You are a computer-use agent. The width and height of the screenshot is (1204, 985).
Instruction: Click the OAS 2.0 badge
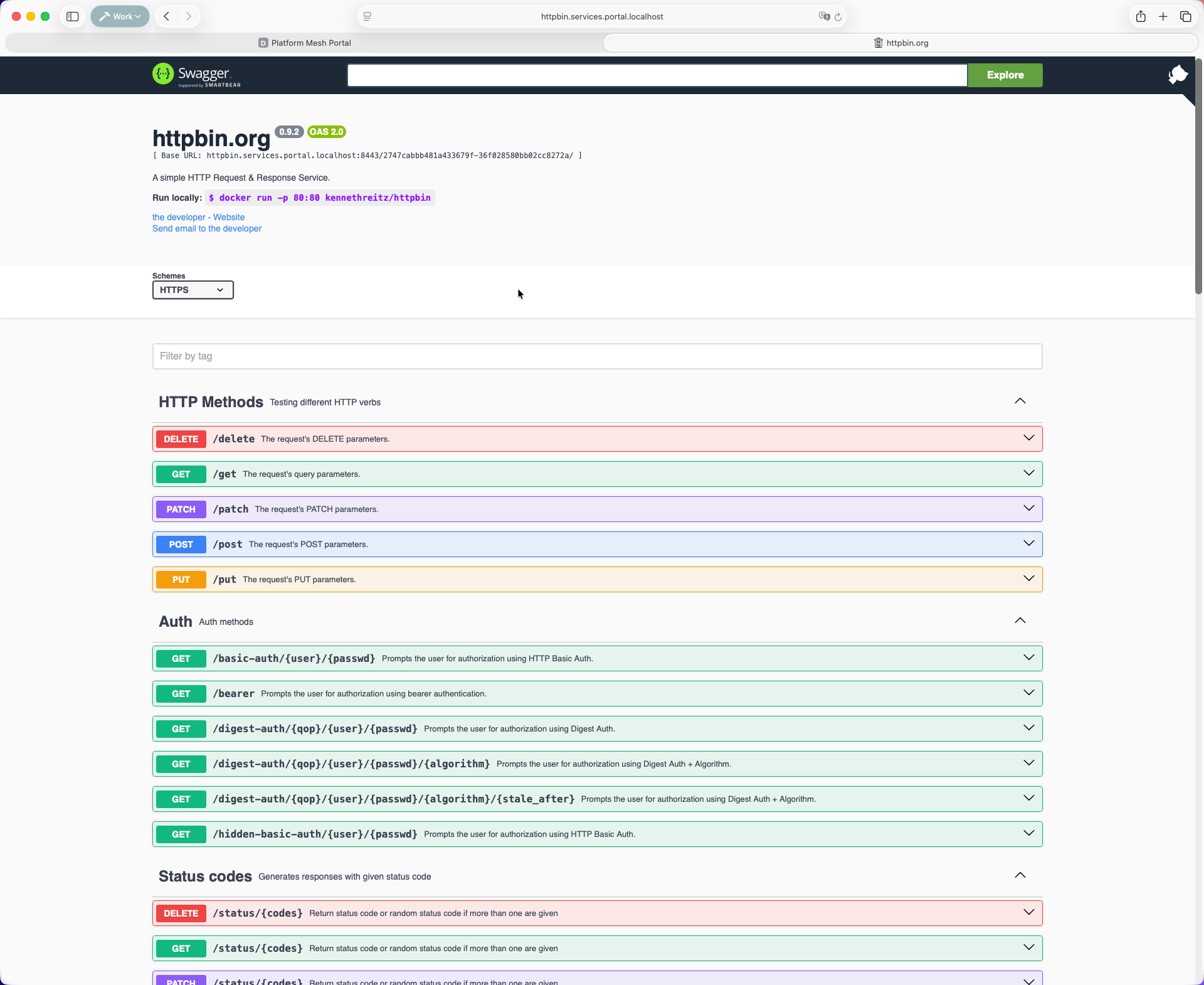pos(327,132)
